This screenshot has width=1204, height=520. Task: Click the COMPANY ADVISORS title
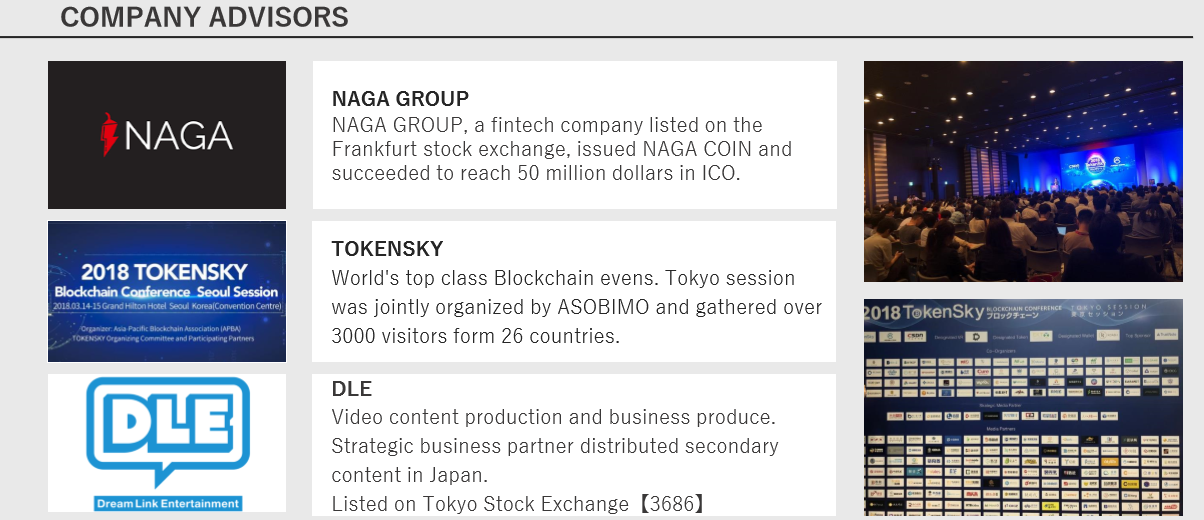pos(204,17)
